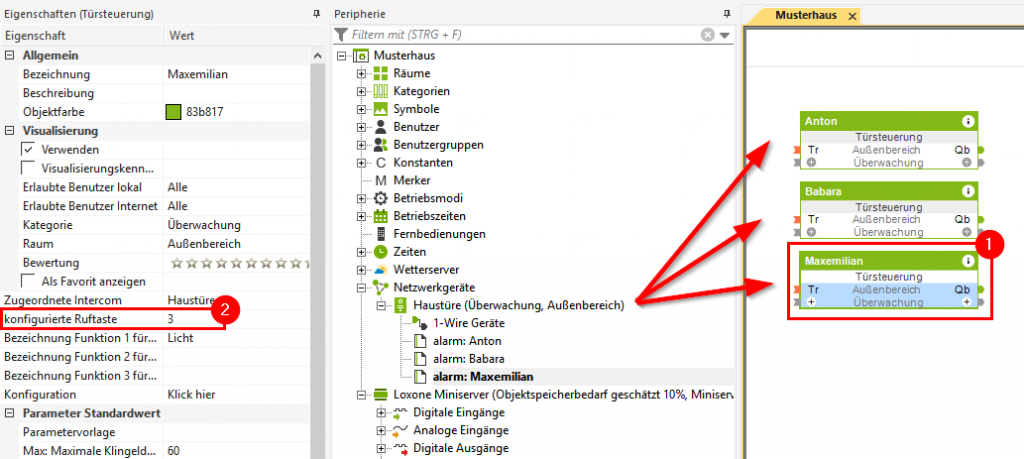Viewport: 1024px width, 459px height.
Task: Pin the Peripherie panel
Action: pos(727,14)
